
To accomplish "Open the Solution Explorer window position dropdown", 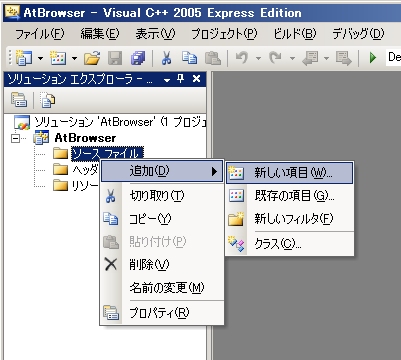I will (167, 80).
